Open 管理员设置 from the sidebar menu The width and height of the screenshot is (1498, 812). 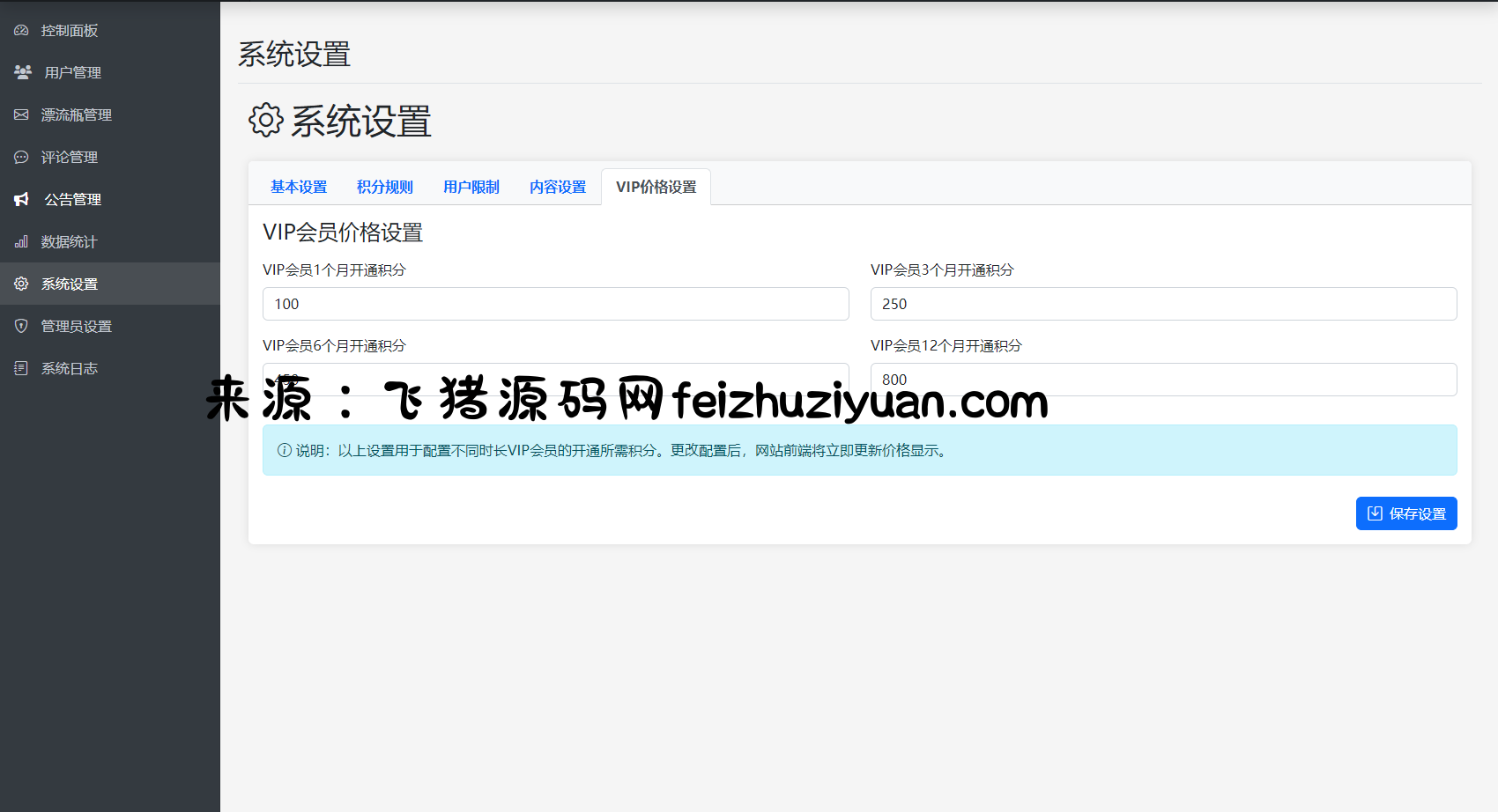tap(77, 327)
